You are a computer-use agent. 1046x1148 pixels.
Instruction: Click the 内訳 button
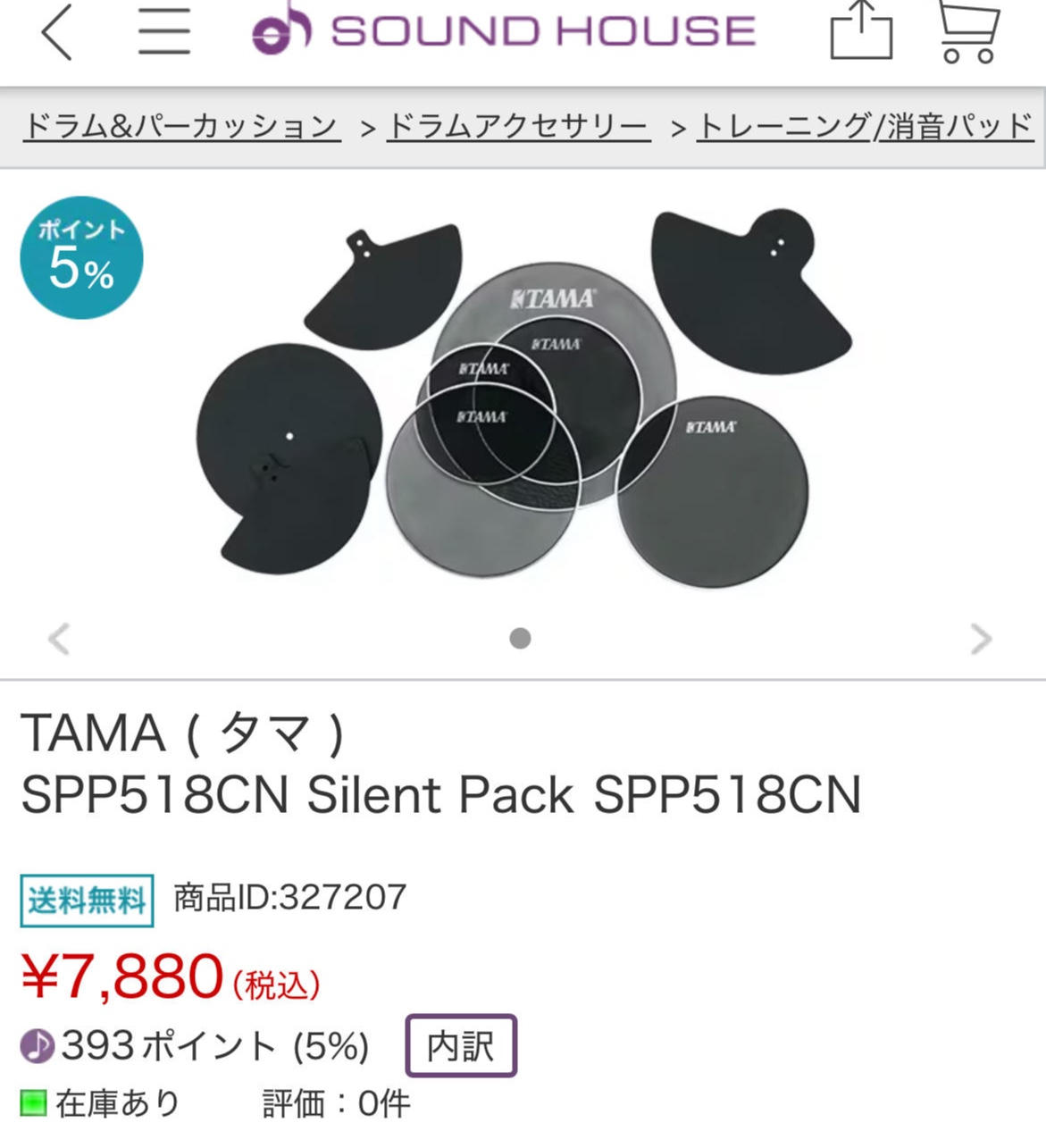pos(461,1045)
